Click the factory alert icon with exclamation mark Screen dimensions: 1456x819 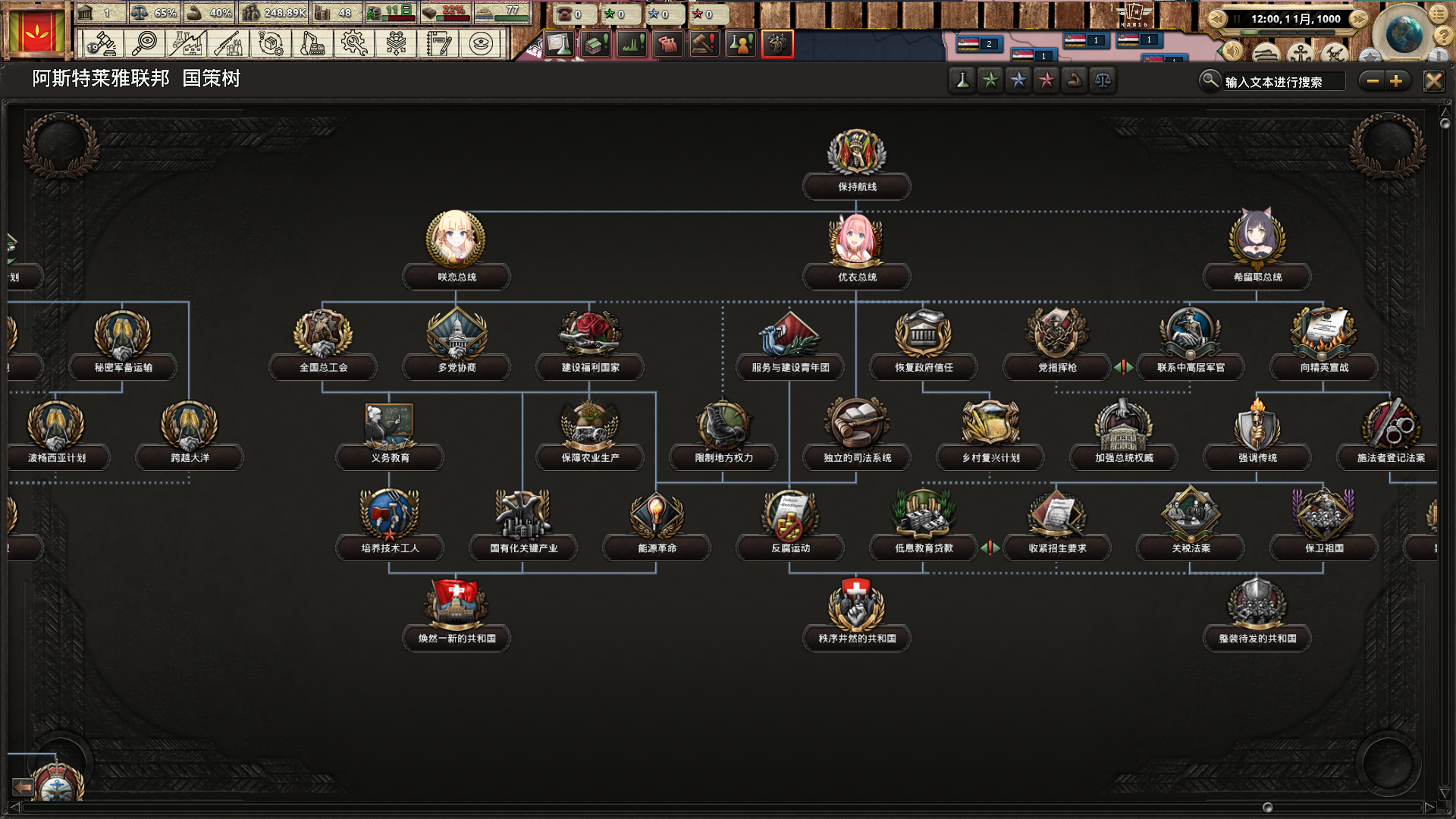(595, 44)
